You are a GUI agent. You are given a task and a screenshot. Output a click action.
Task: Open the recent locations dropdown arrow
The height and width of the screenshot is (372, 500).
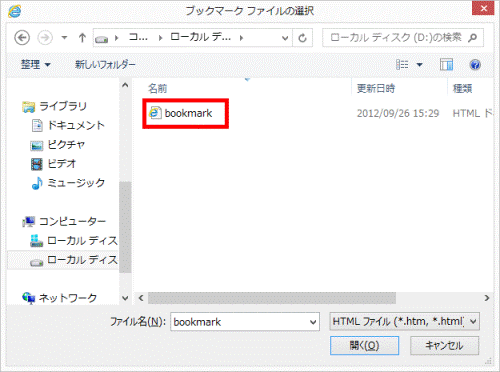[x=64, y=38]
